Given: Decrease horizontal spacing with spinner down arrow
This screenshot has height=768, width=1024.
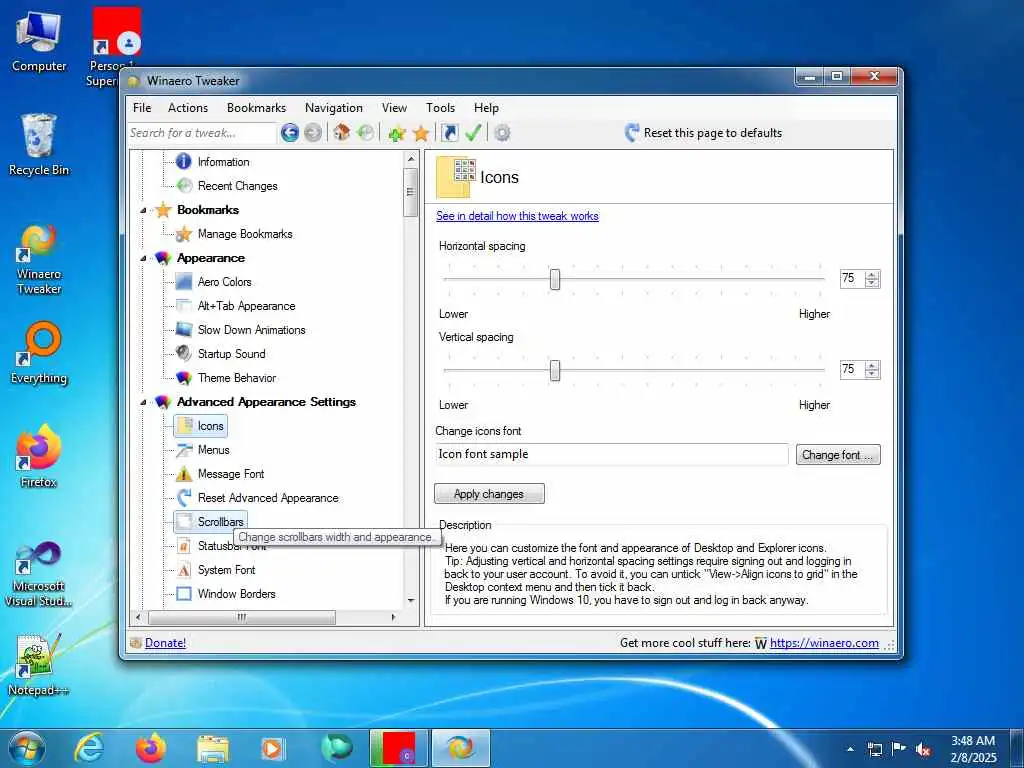Looking at the screenshot, I should point(872,283).
